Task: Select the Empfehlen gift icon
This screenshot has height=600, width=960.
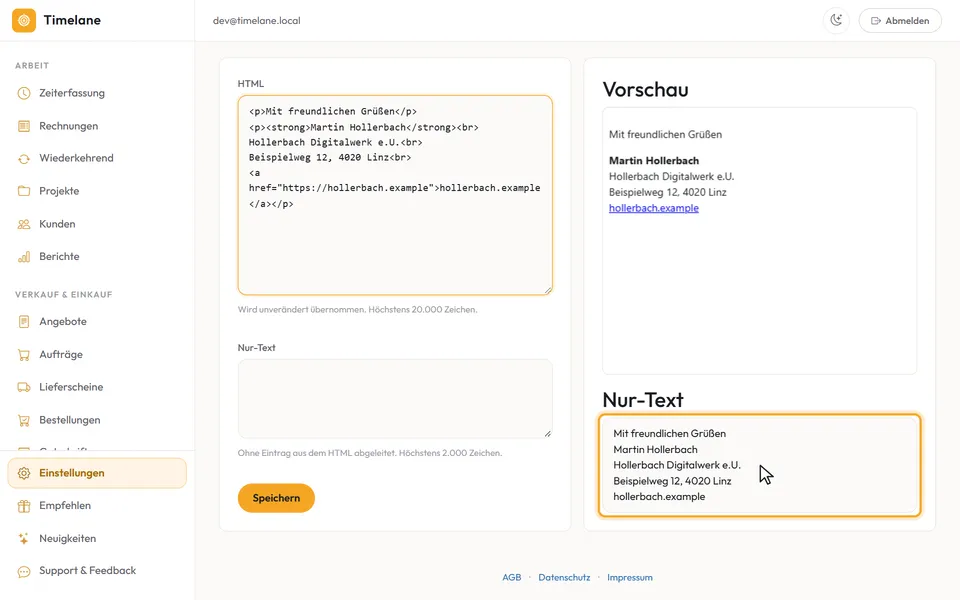Action: (x=24, y=506)
